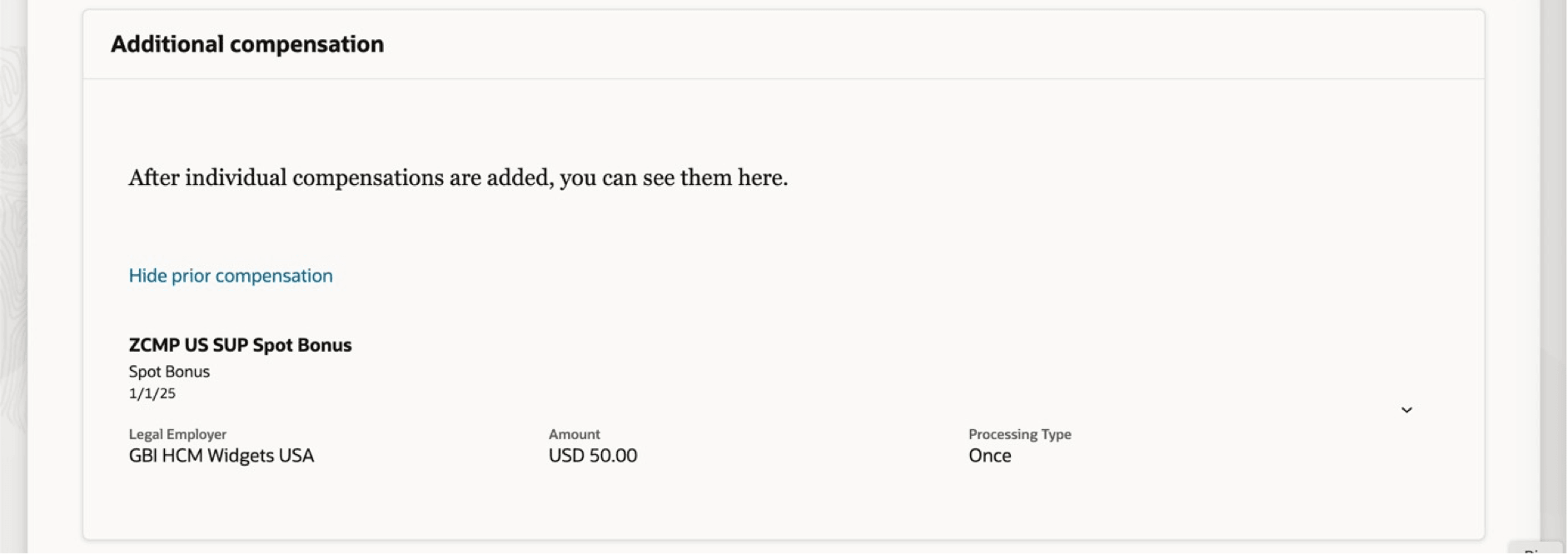Click the Amount value USD 50.00
1568x555 pixels.
coord(592,456)
